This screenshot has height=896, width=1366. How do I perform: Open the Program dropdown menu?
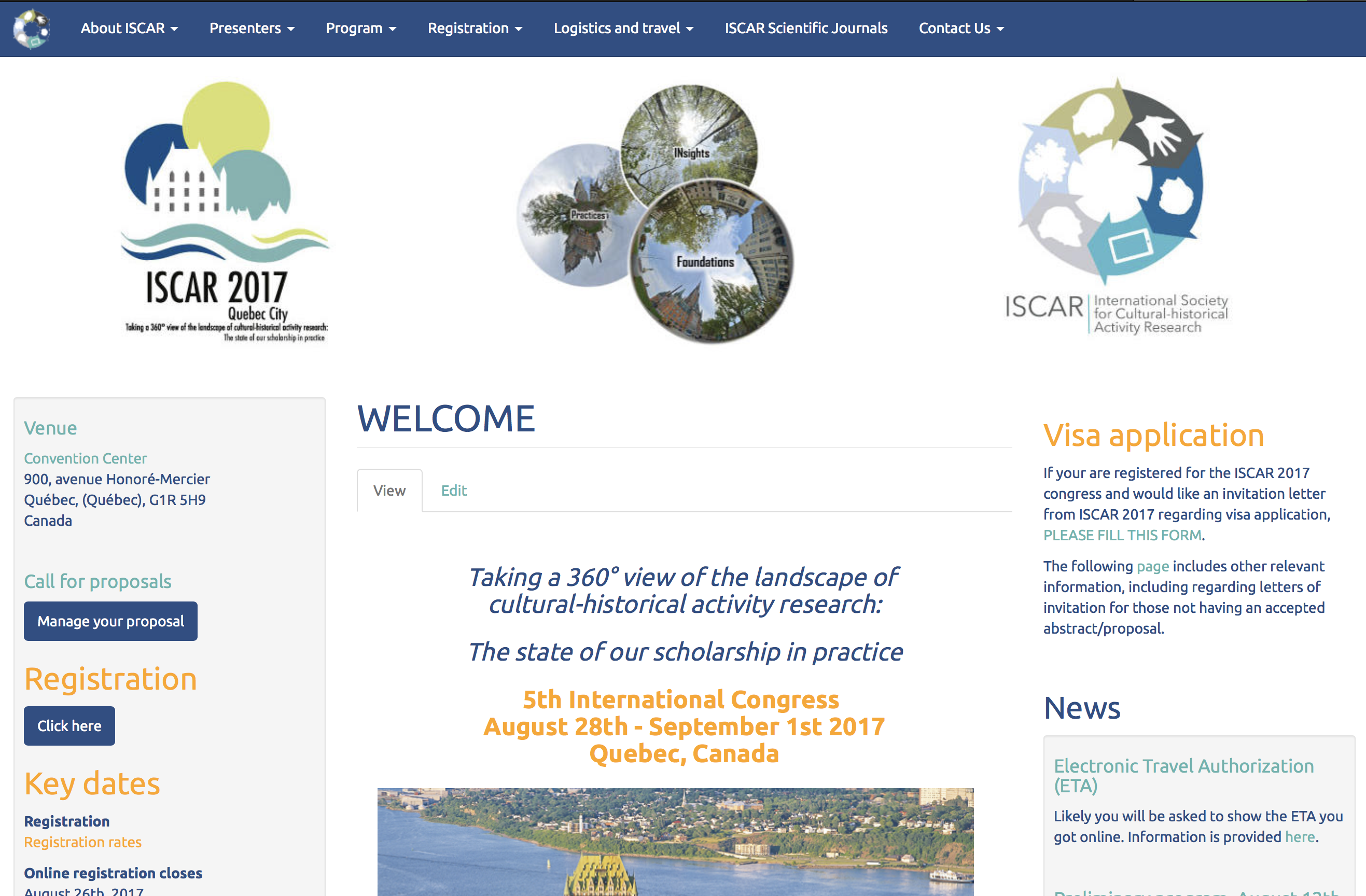coord(361,28)
